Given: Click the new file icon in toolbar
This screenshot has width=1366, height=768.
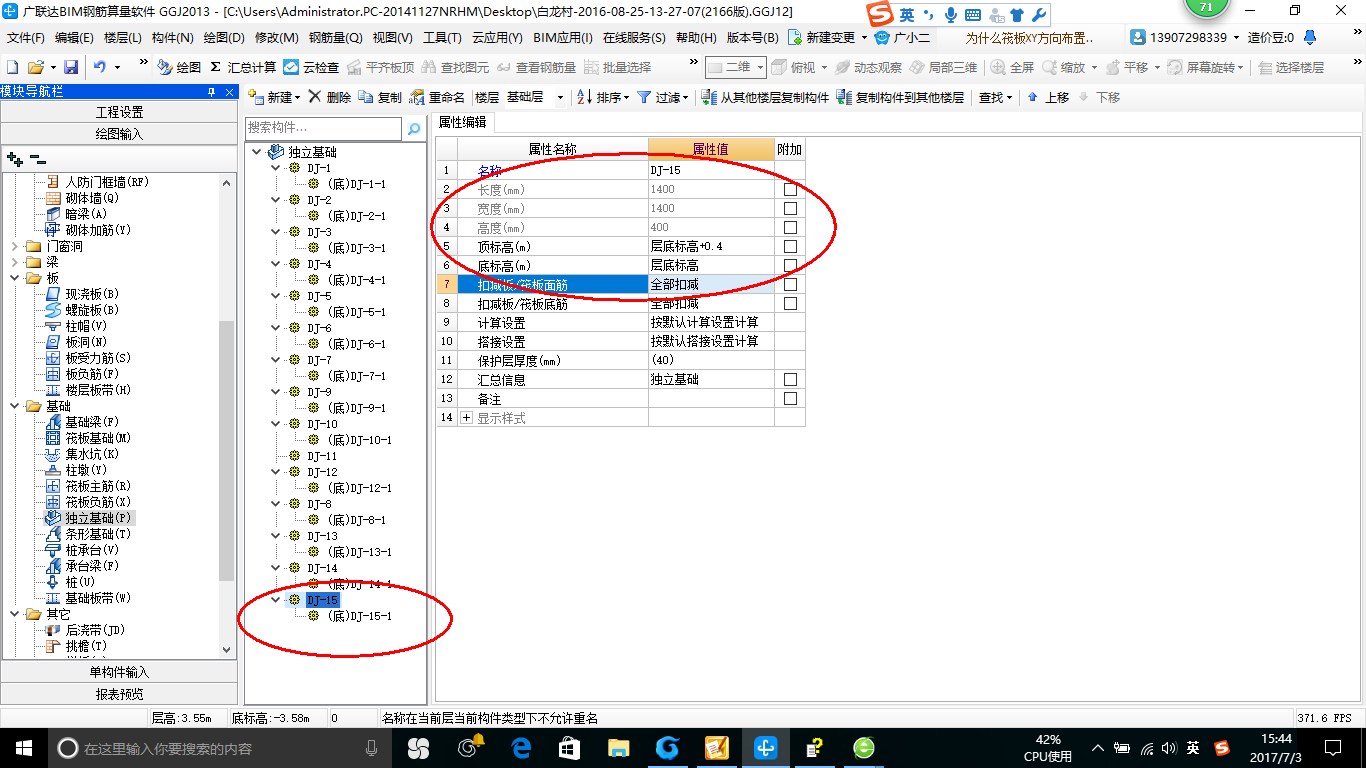Looking at the screenshot, I should point(13,67).
